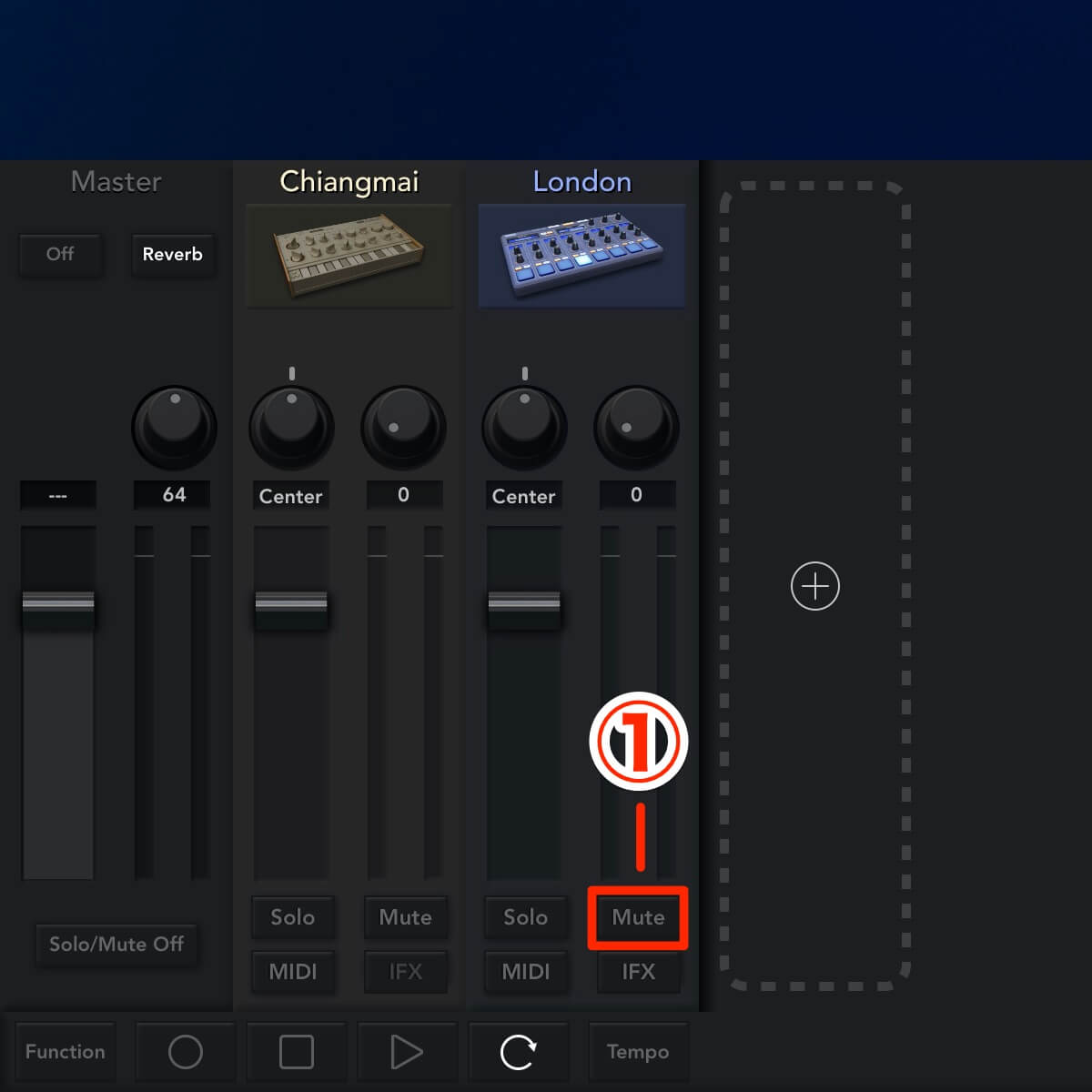Toggle loop mode with the circular arrow
The width and height of the screenshot is (1092, 1092).
tap(519, 1052)
